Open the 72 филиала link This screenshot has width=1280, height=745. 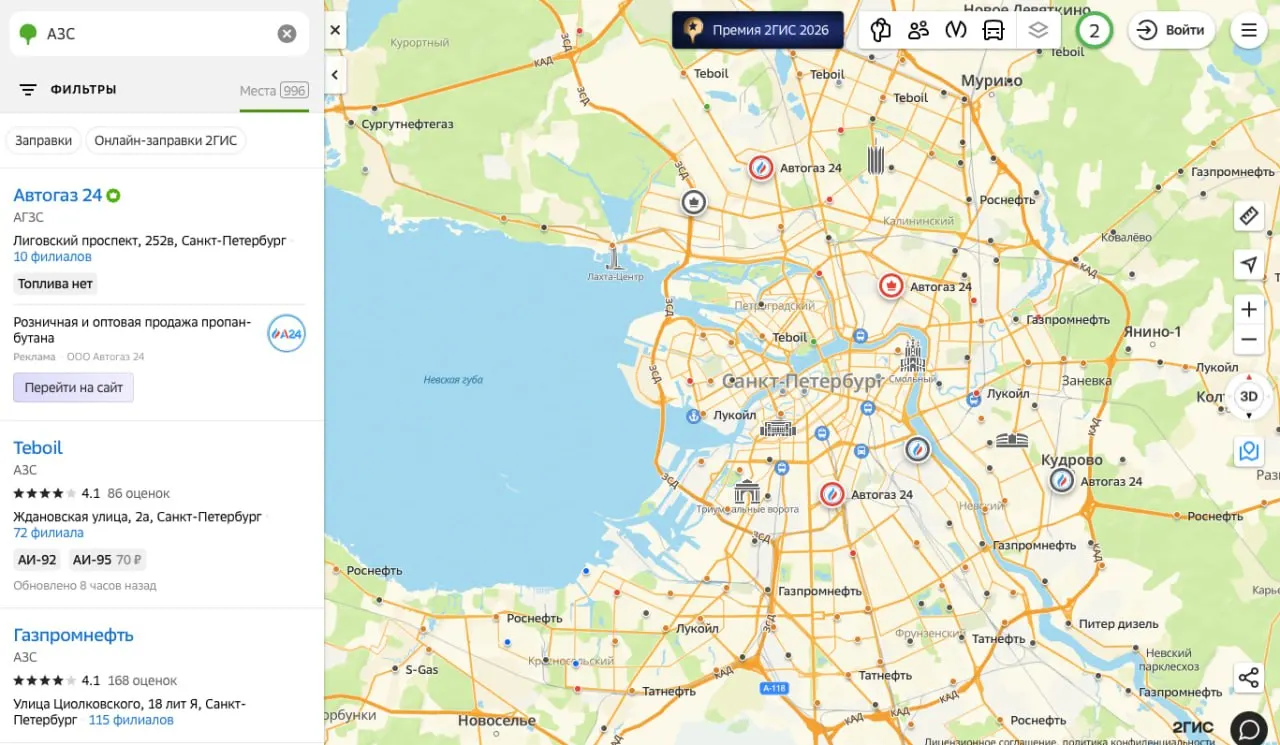point(48,533)
